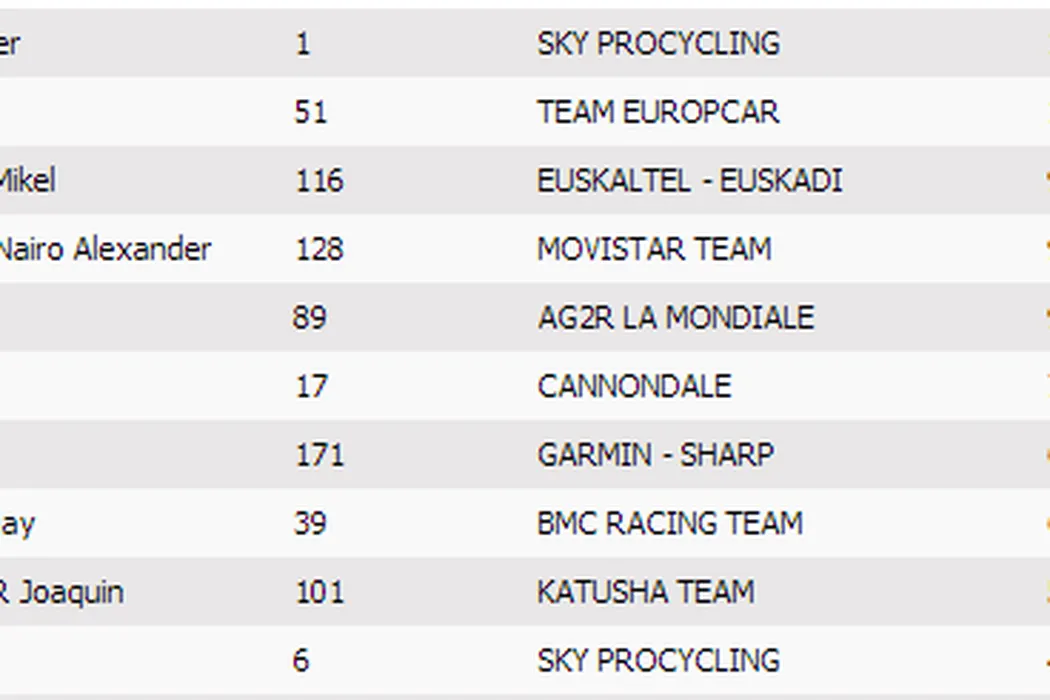This screenshot has width=1050, height=700.
Task: Click the bib number 101 cell
Action: click(x=319, y=592)
